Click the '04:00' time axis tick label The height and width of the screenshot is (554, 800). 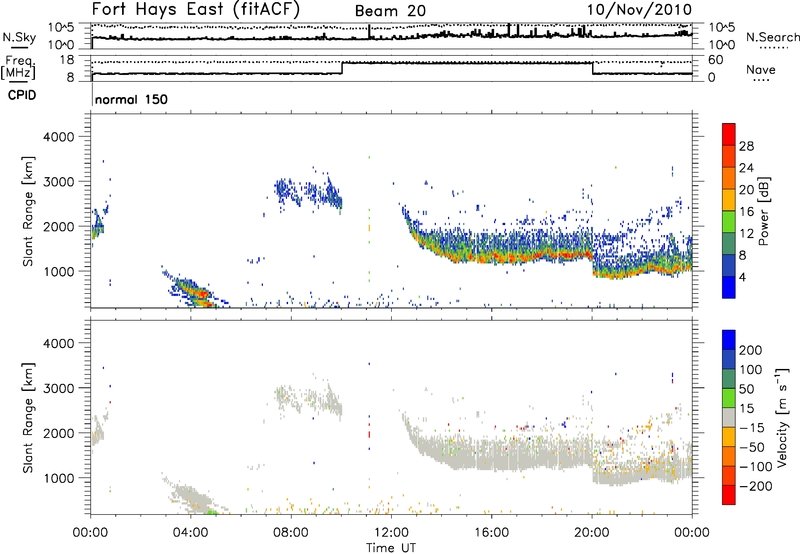[190, 533]
